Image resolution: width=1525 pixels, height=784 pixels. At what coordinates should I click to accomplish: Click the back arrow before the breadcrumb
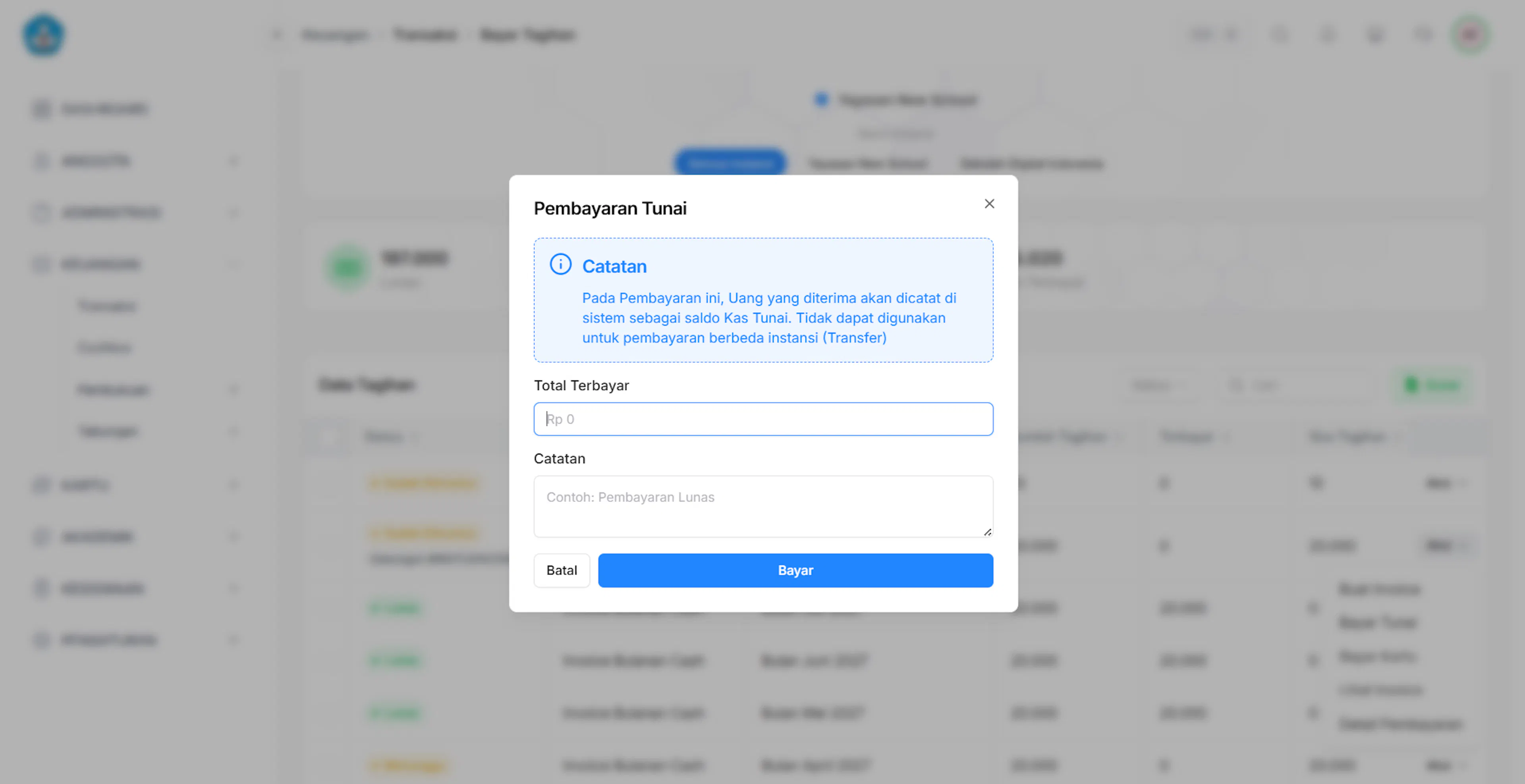[277, 35]
